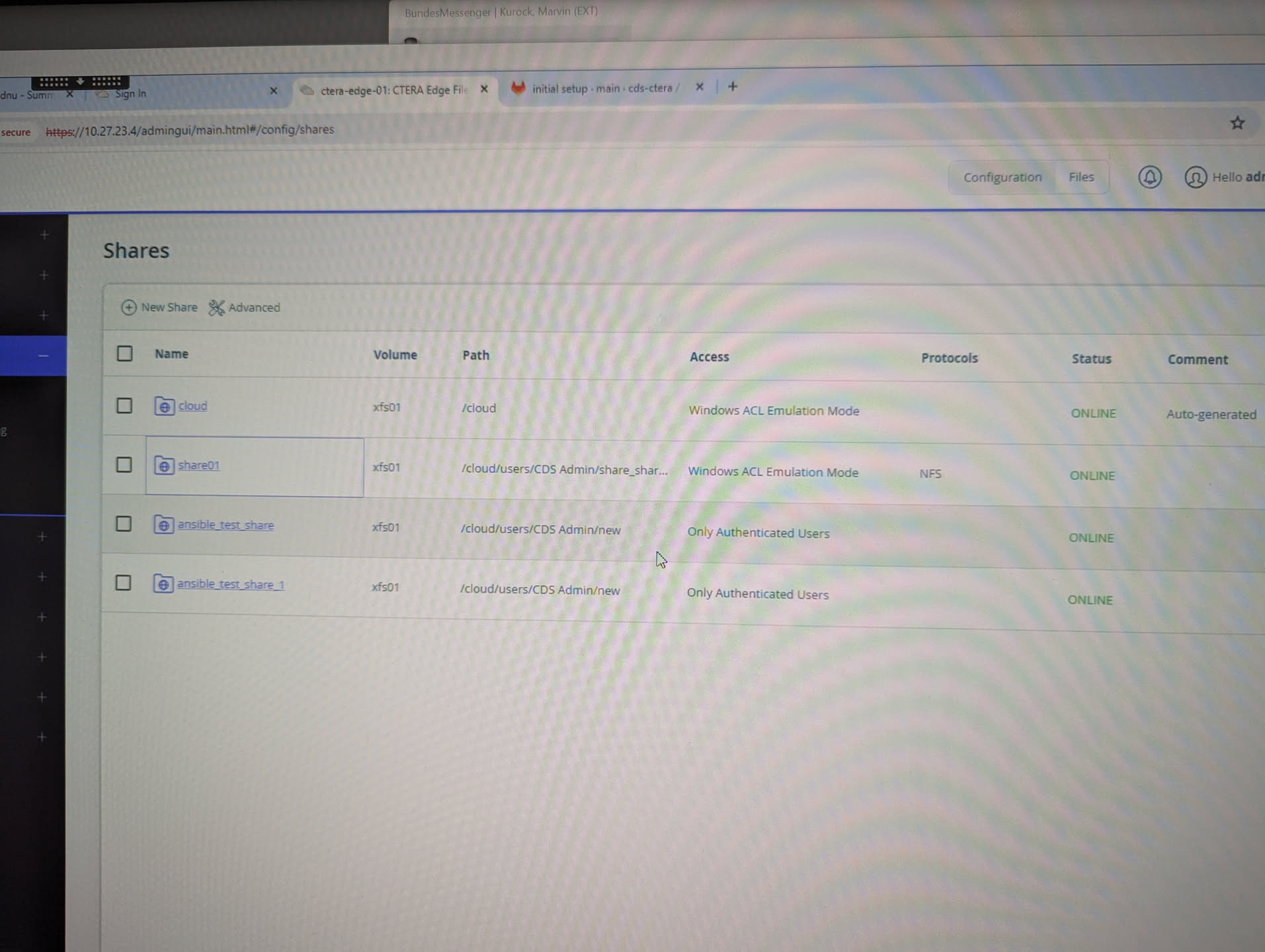Switch to the Files view
Screen dimensions: 1265x952
(1081, 177)
